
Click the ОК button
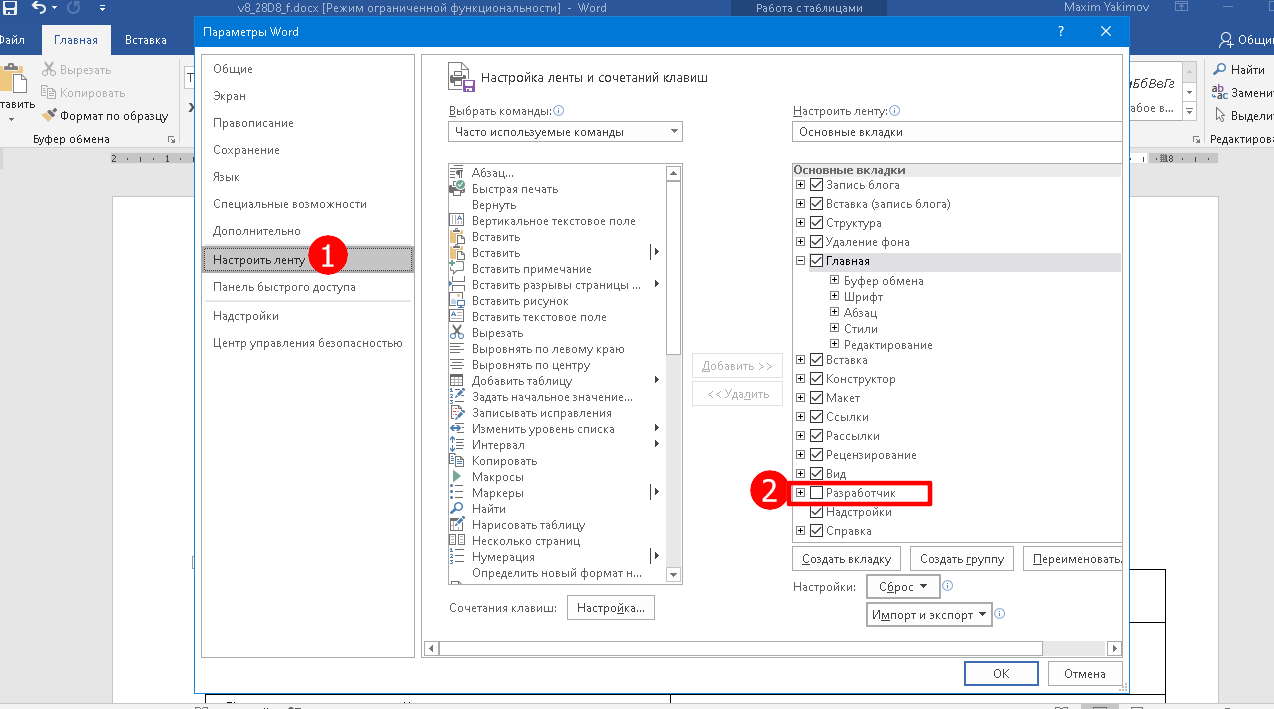(x=1001, y=674)
